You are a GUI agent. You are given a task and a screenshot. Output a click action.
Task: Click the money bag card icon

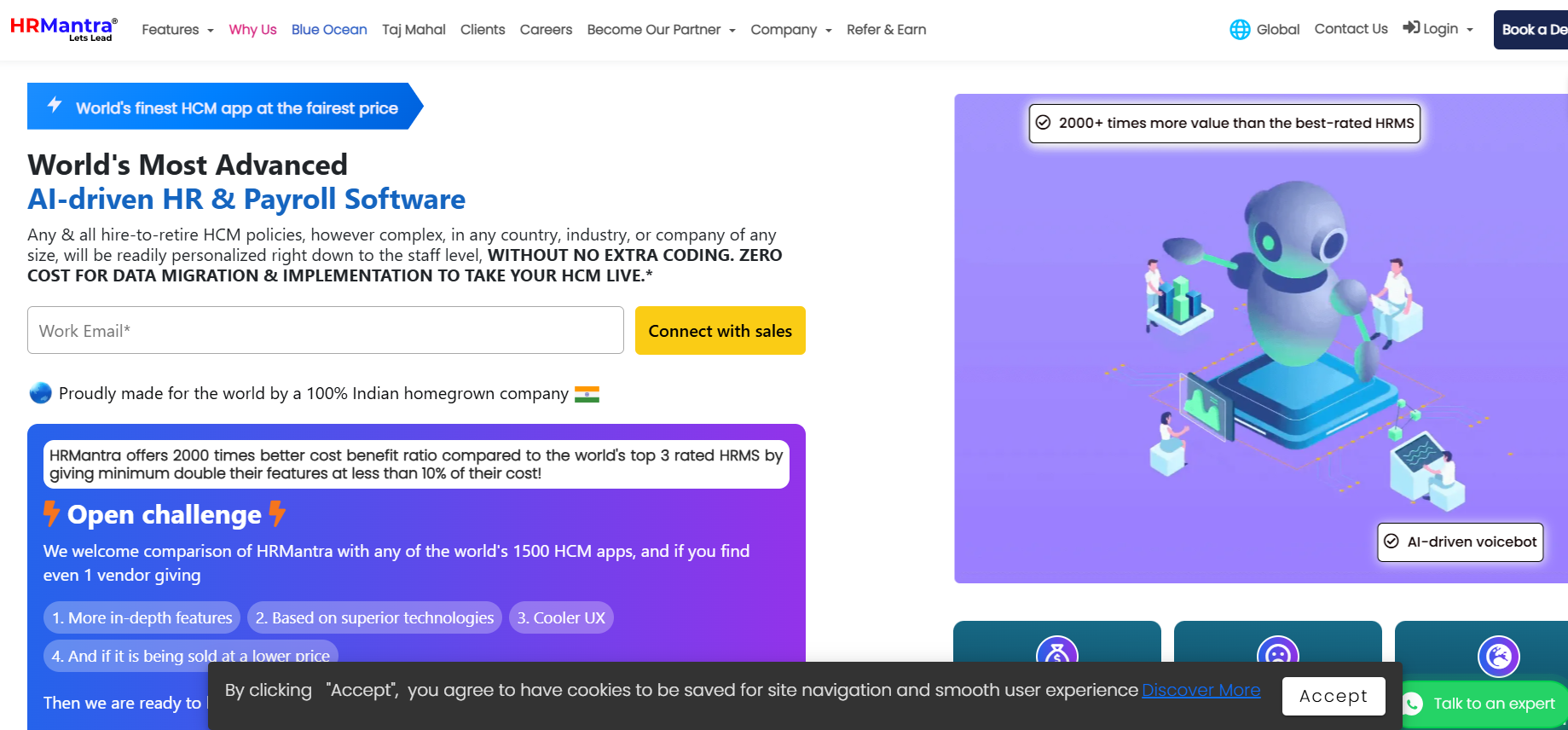pos(1057,655)
